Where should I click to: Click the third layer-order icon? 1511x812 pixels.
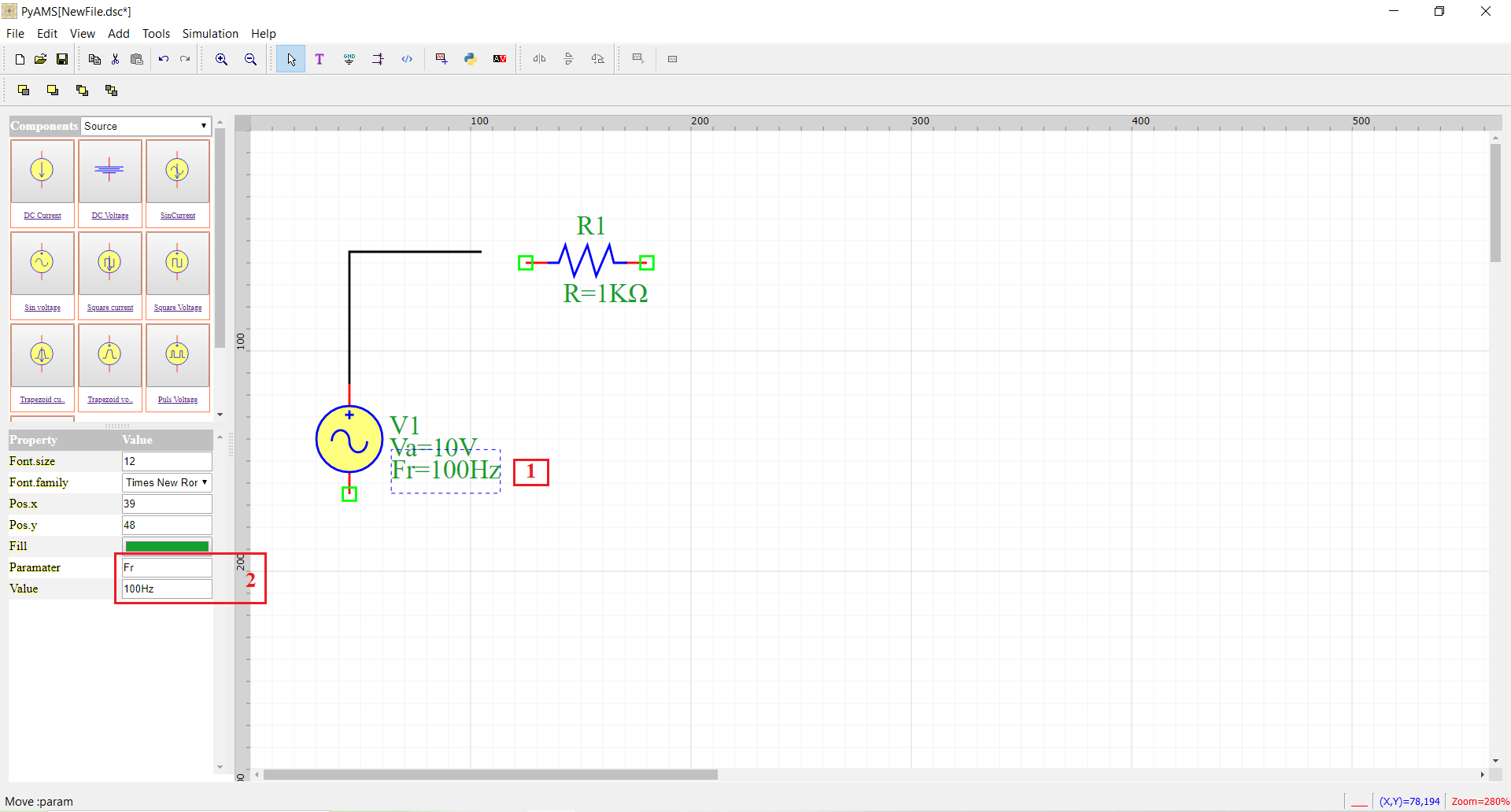82,90
